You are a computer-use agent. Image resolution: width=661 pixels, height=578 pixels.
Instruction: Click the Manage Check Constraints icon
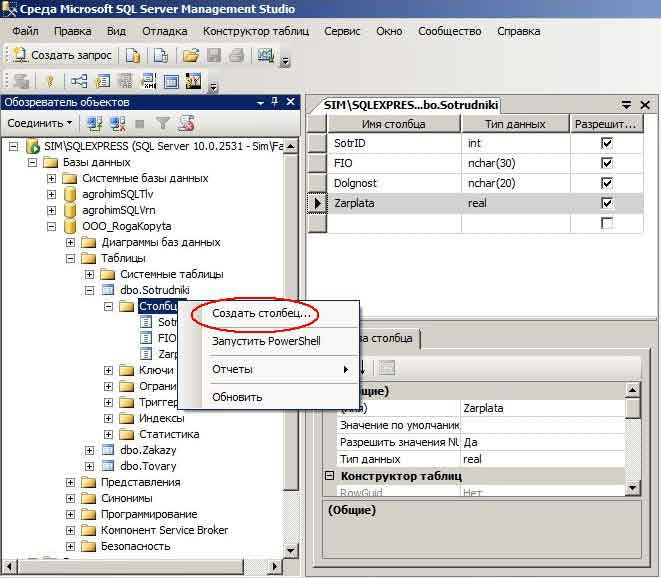[x=171, y=81]
